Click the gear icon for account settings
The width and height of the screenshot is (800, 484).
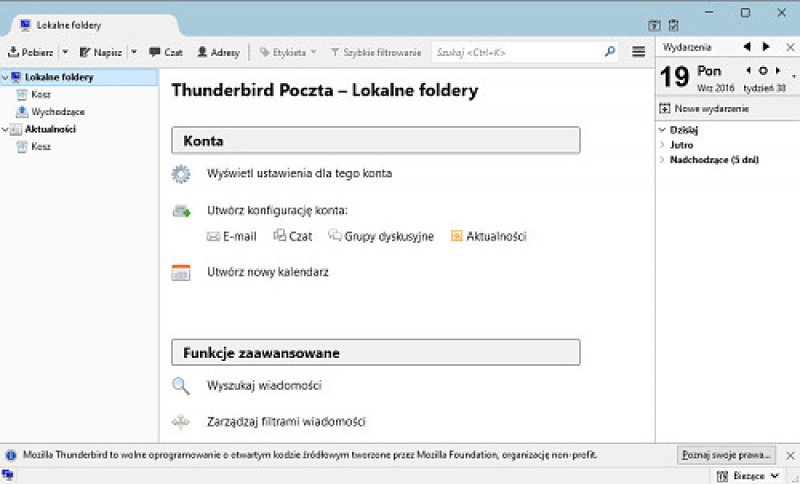point(181,174)
